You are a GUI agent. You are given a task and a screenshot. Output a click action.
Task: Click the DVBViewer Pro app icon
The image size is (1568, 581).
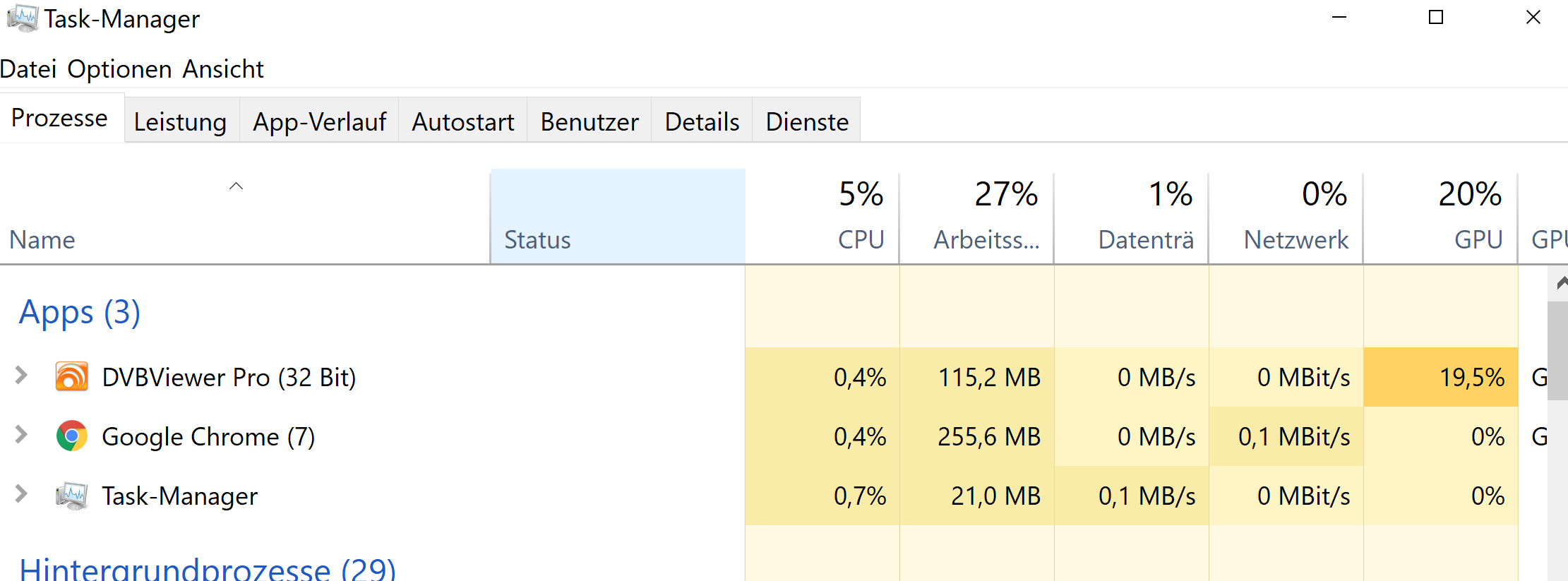click(x=71, y=377)
